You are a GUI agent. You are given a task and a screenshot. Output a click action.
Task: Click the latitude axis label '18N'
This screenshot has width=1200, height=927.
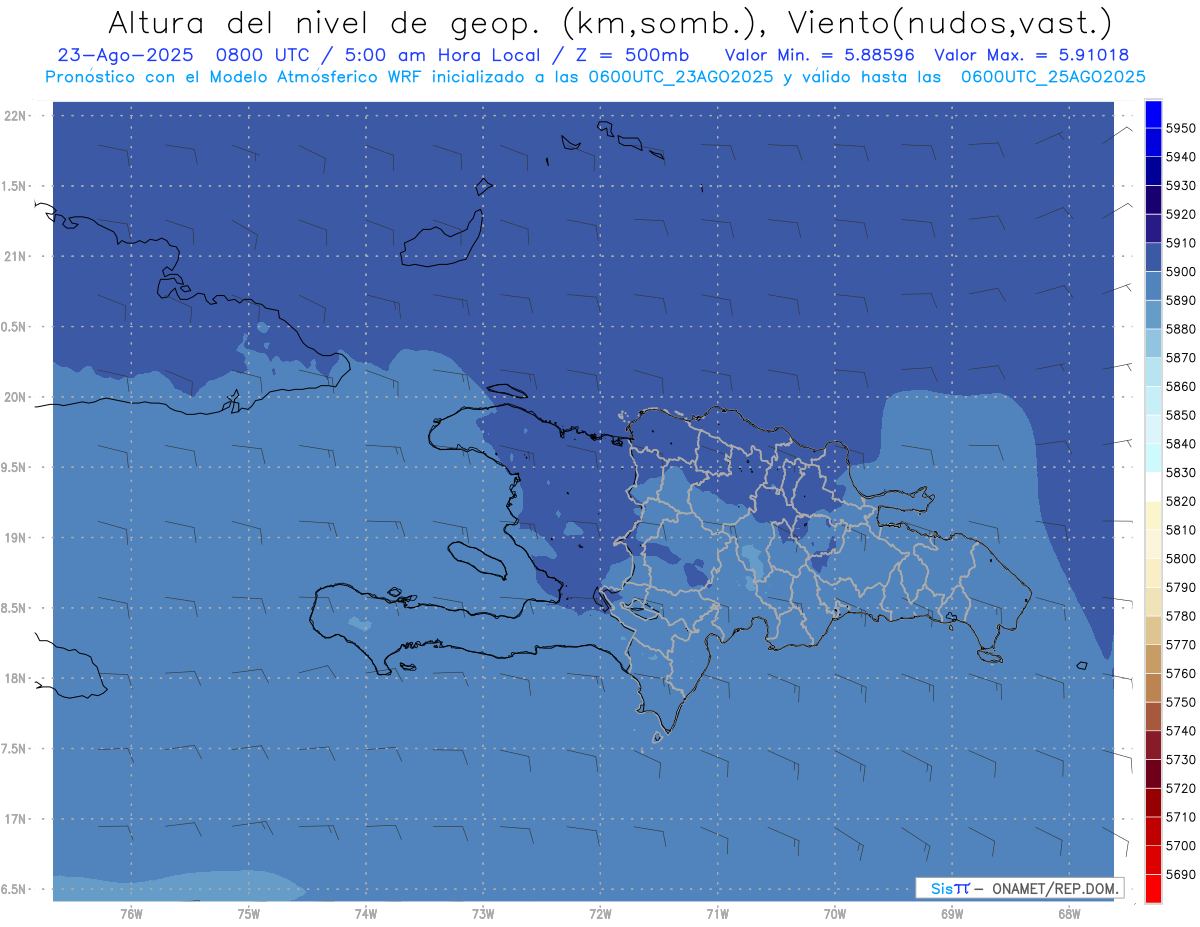coord(14,678)
